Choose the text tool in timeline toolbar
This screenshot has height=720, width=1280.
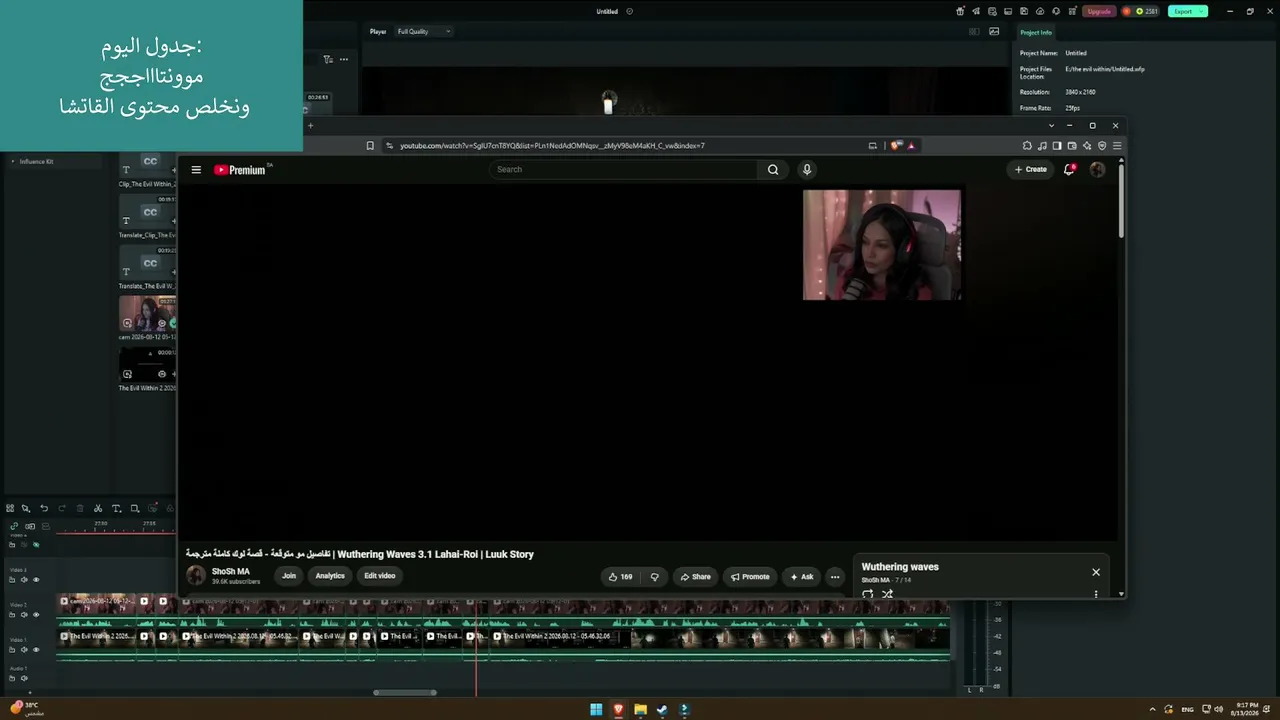[116, 508]
